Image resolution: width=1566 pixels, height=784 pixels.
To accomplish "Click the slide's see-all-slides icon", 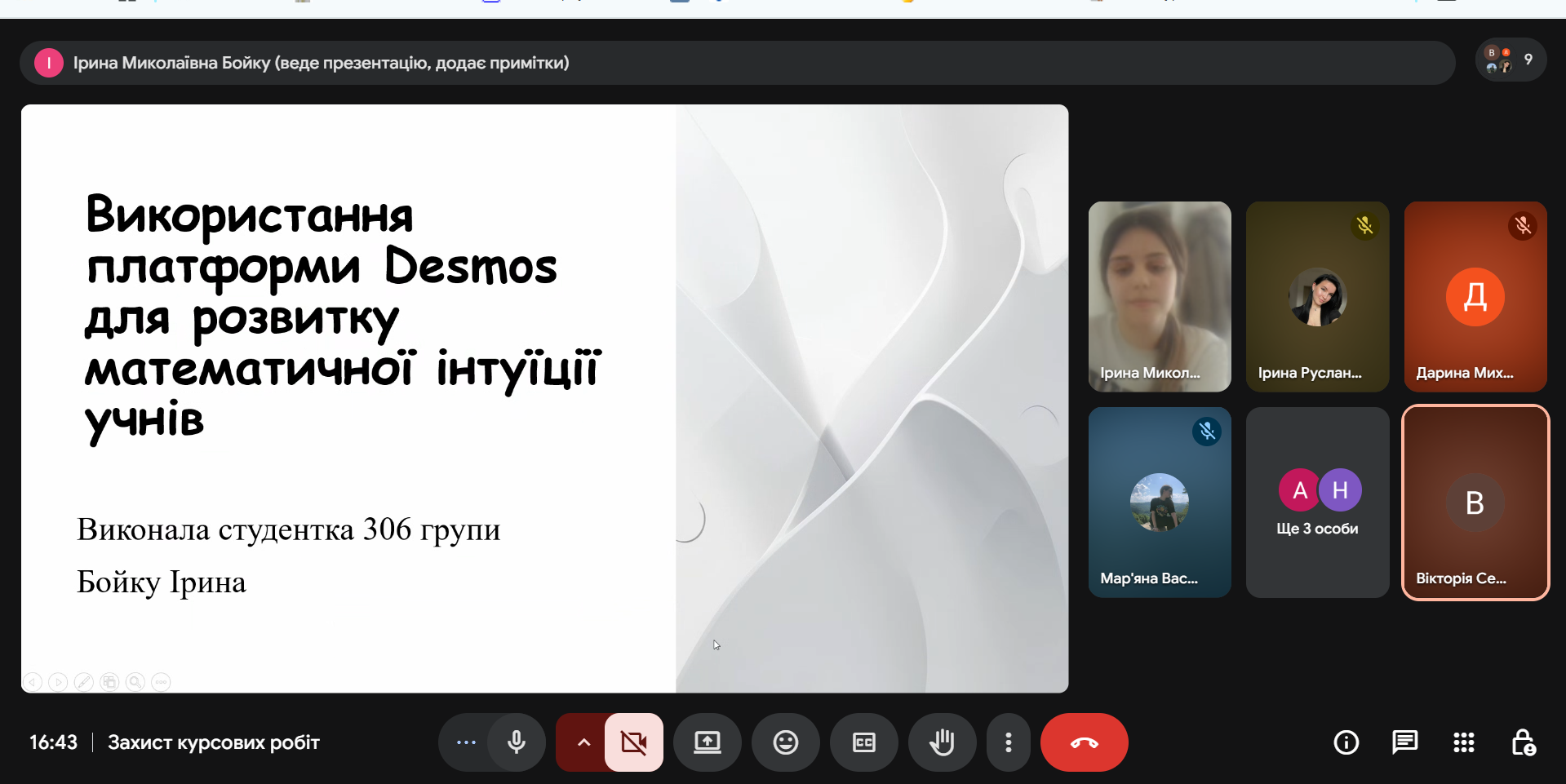I will pyautogui.click(x=110, y=682).
